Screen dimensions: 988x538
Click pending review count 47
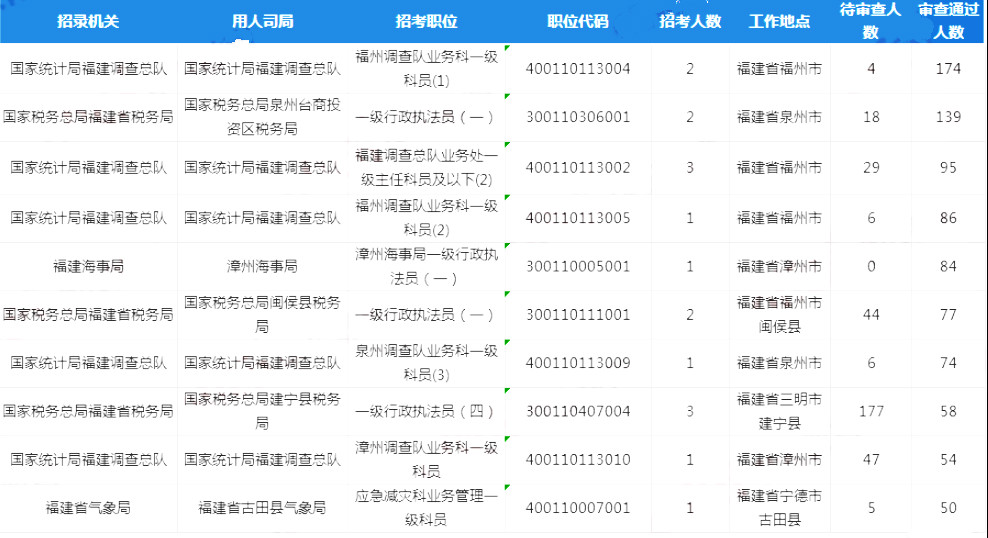tap(871, 460)
